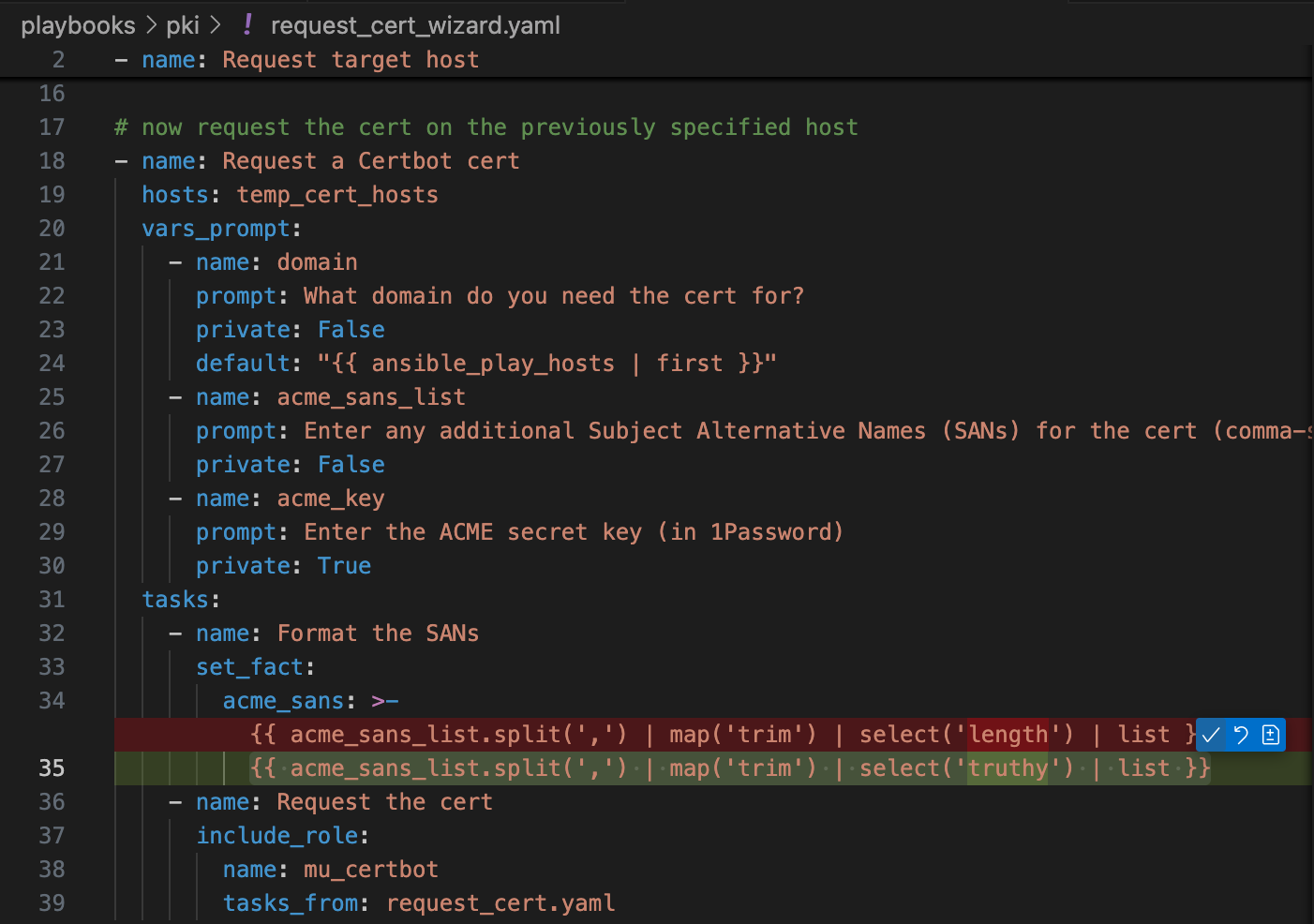This screenshot has width=1314, height=924.
Task: Open the playbooks breadcrumb dropdown
Action: (79, 25)
